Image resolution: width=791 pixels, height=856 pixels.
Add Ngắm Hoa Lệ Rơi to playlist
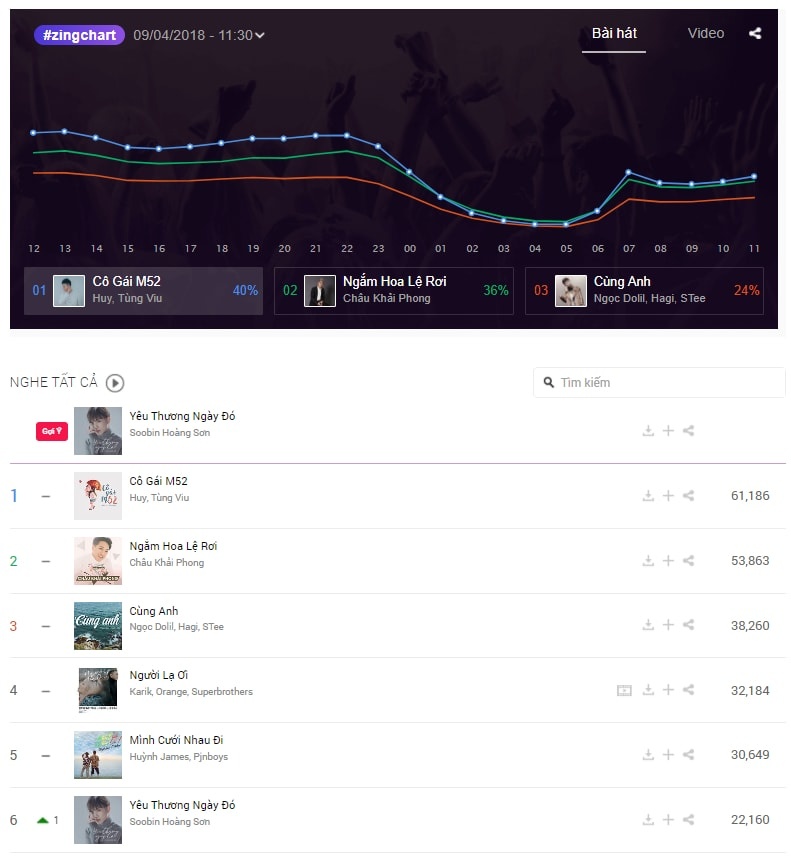pos(668,561)
